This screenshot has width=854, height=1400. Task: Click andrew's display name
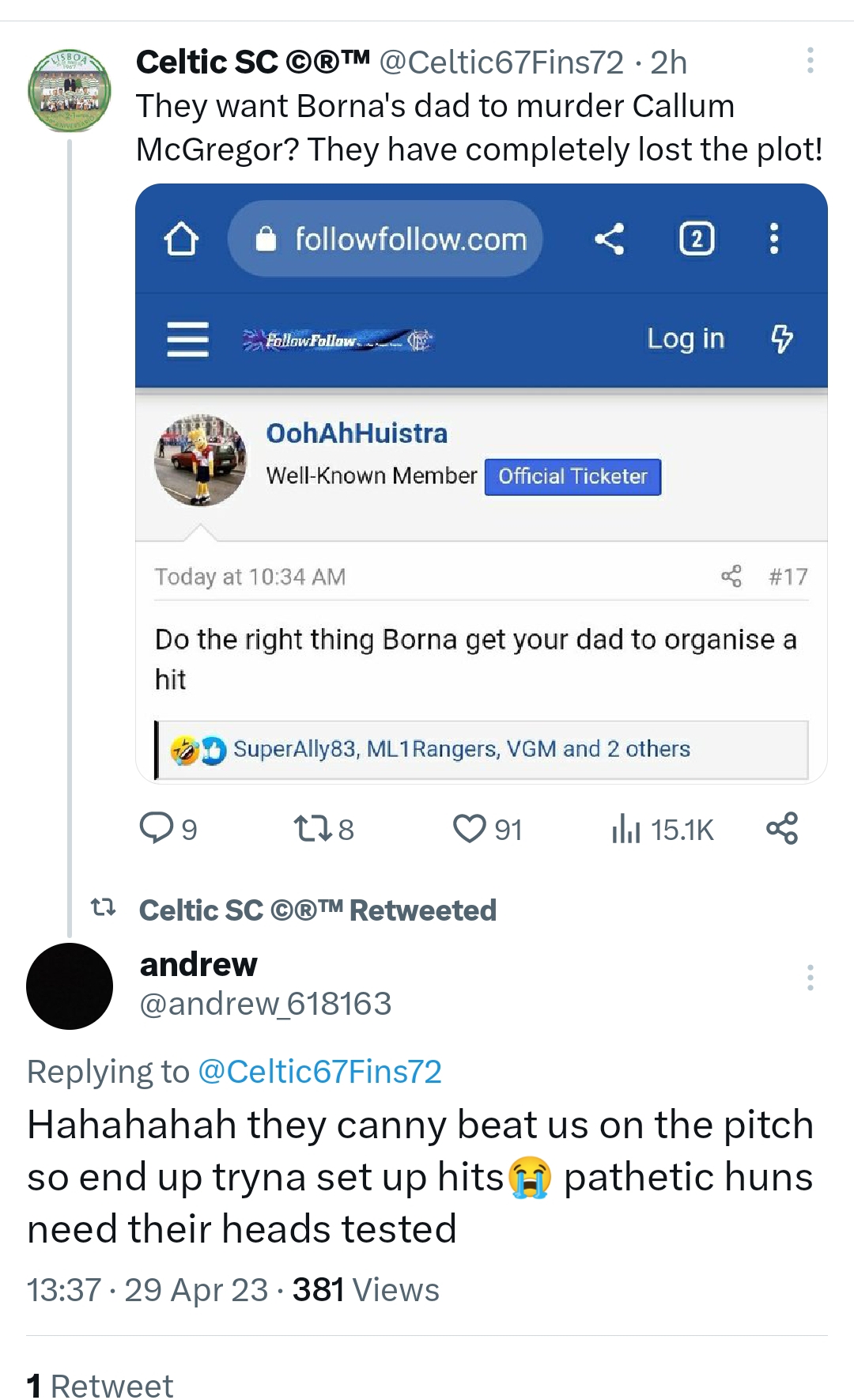pyautogui.click(x=198, y=964)
